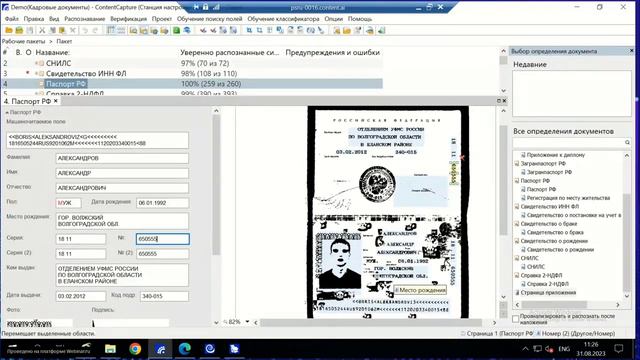Open File Explorer from the taskbar

point(110,349)
